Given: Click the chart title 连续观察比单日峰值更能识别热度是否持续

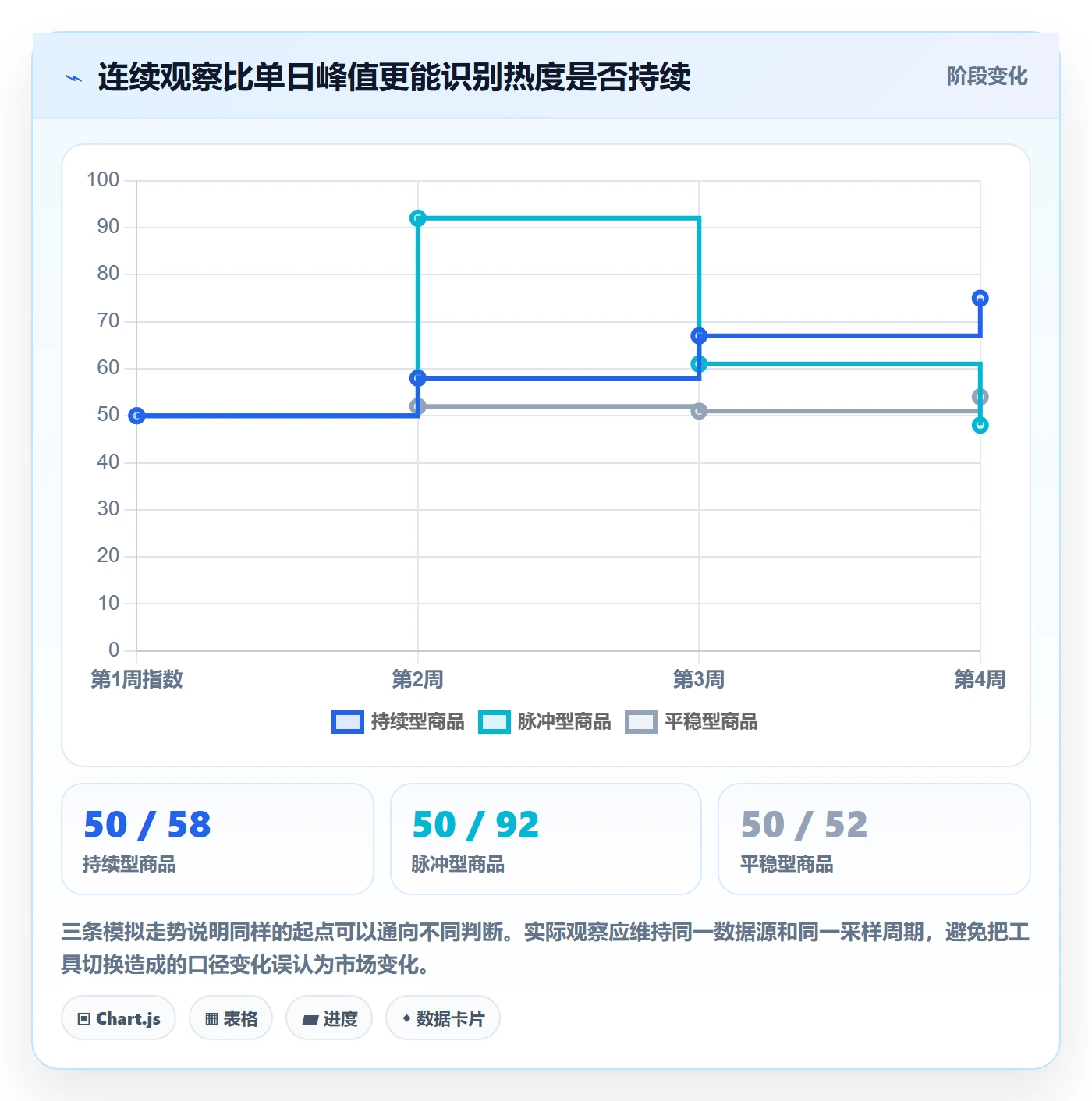Looking at the screenshot, I should point(394,77).
